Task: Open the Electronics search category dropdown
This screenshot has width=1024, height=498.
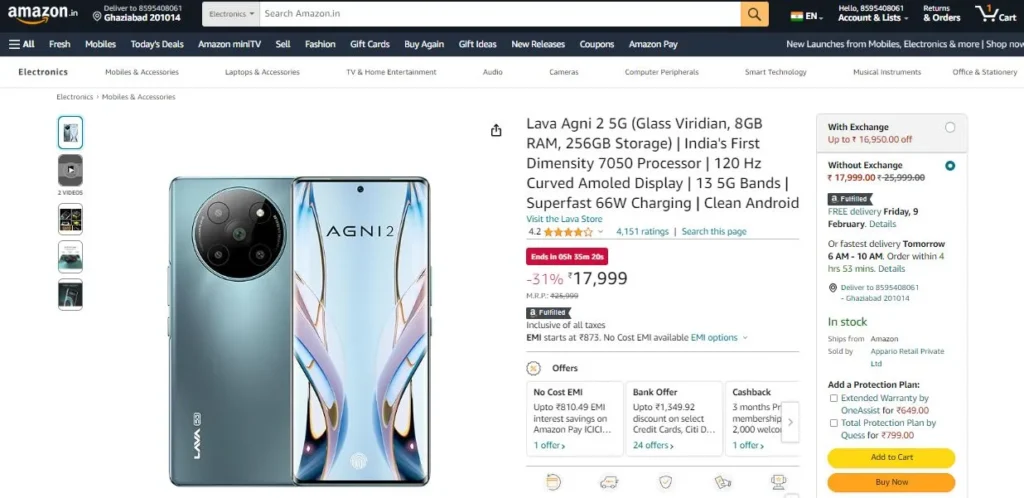Action: point(231,14)
